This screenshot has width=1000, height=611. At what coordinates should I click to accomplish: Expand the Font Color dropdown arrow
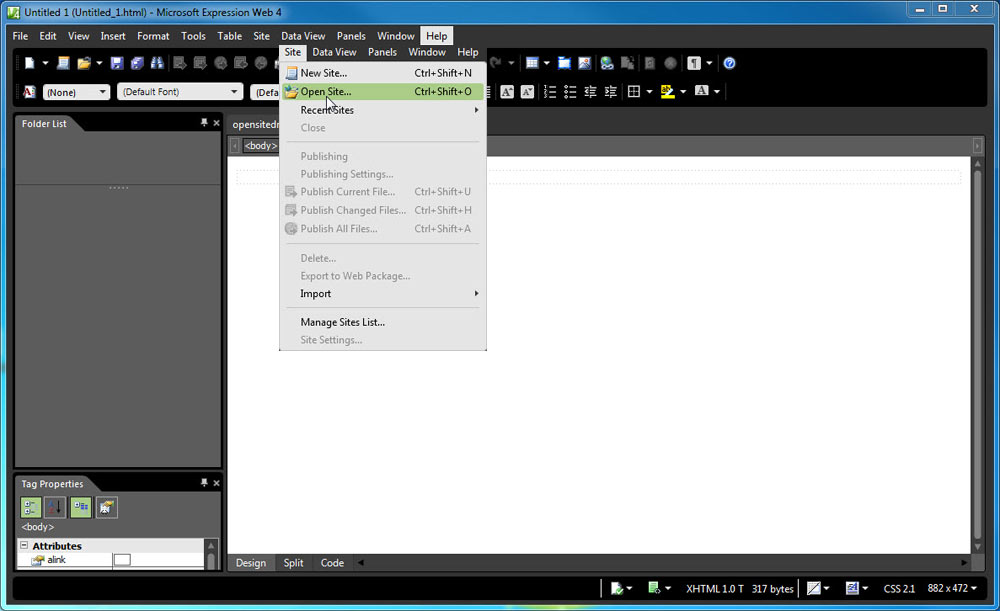[x=717, y=92]
